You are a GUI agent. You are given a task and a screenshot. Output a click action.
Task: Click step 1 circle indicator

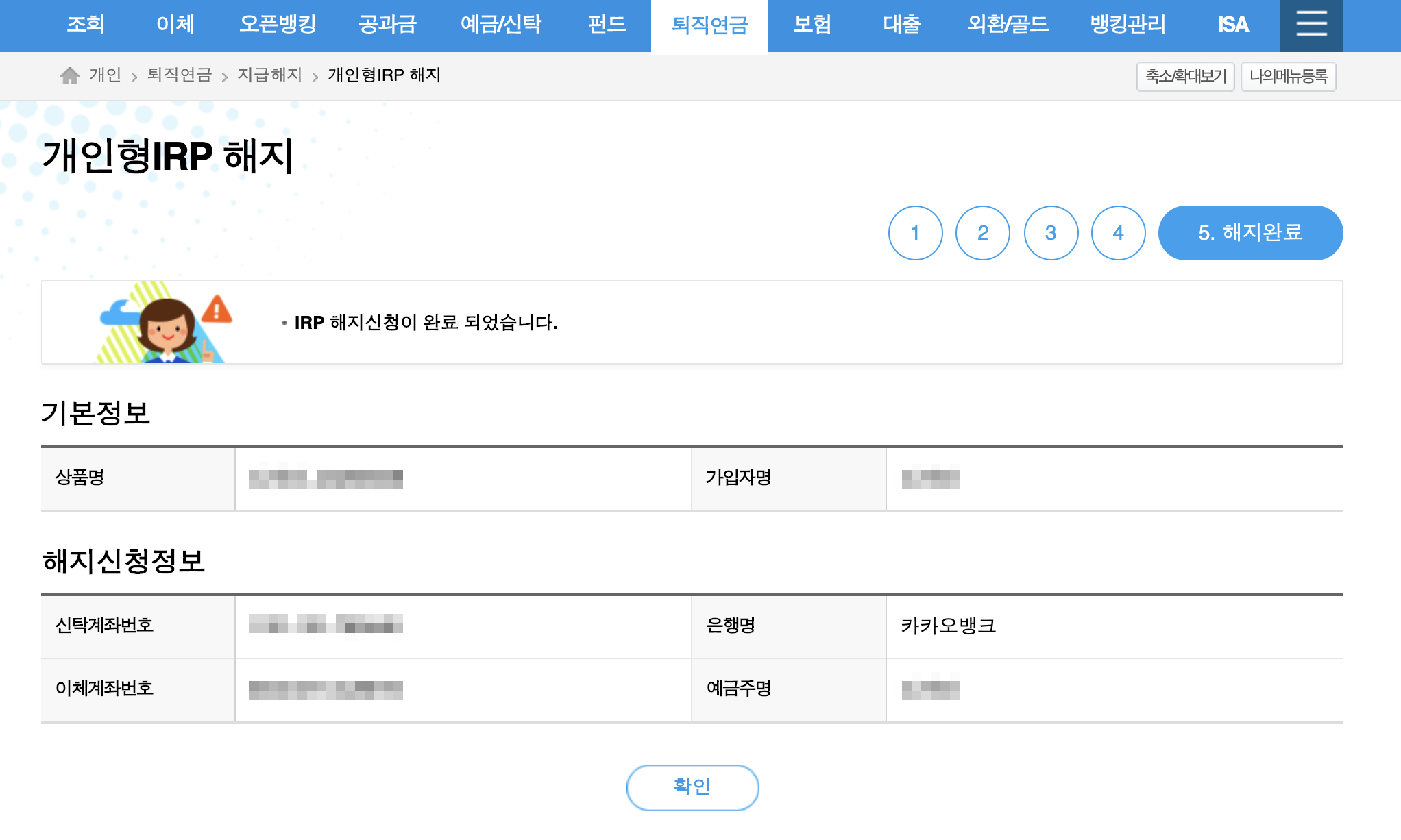point(915,233)
